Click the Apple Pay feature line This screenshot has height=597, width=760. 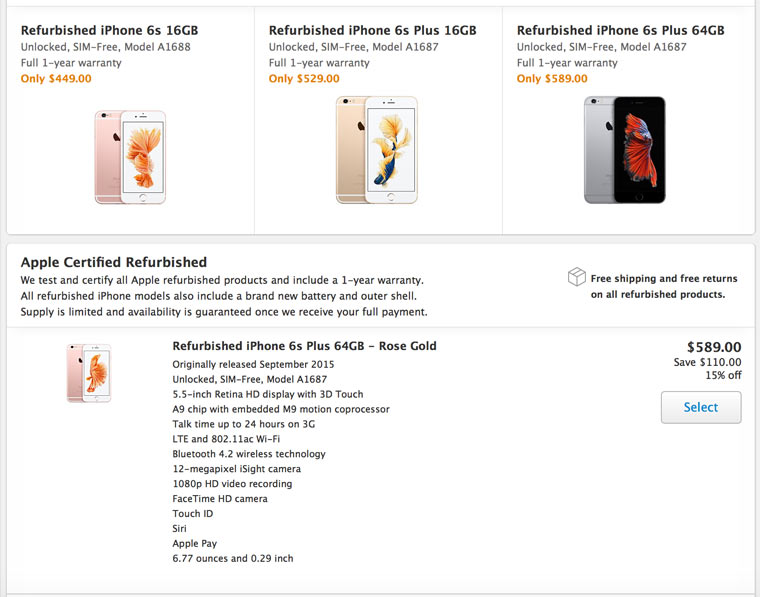(x=194, y=544)
